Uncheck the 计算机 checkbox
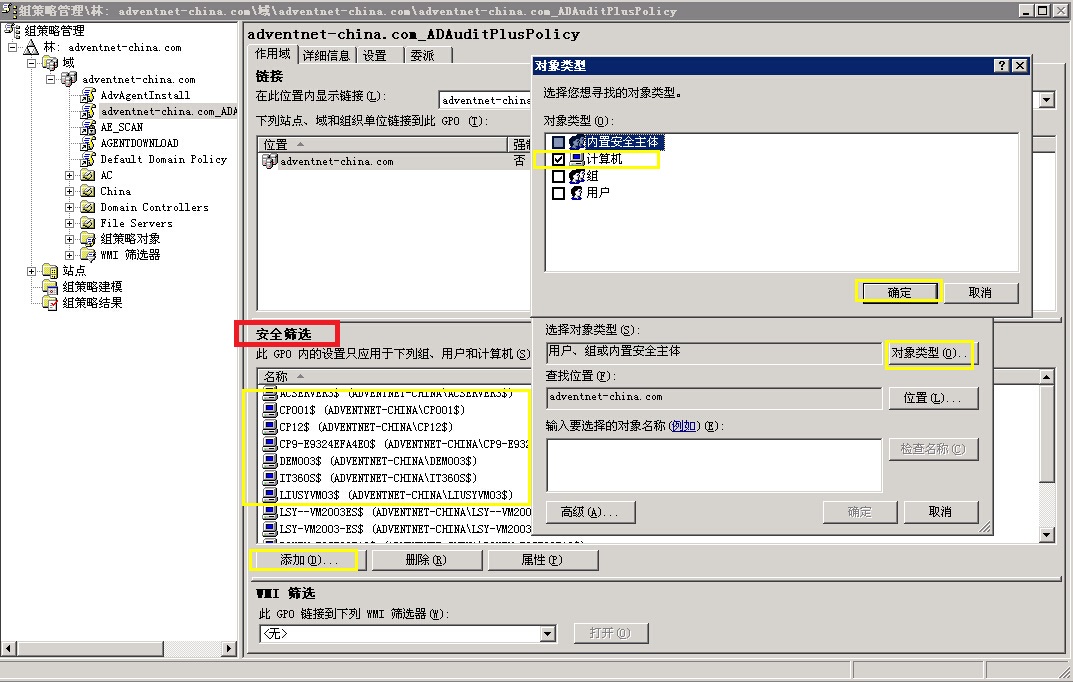The height and width of the screenshot is (682, 1073). tap(558, 159)
